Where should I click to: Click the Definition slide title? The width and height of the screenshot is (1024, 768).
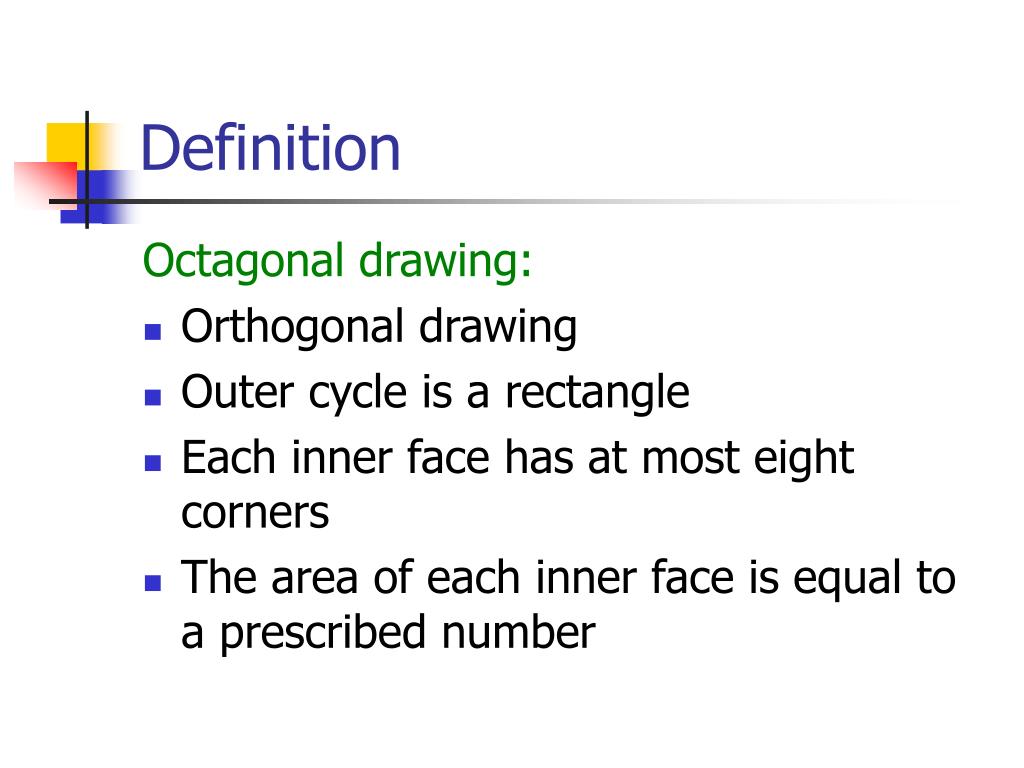coord(270,148)
